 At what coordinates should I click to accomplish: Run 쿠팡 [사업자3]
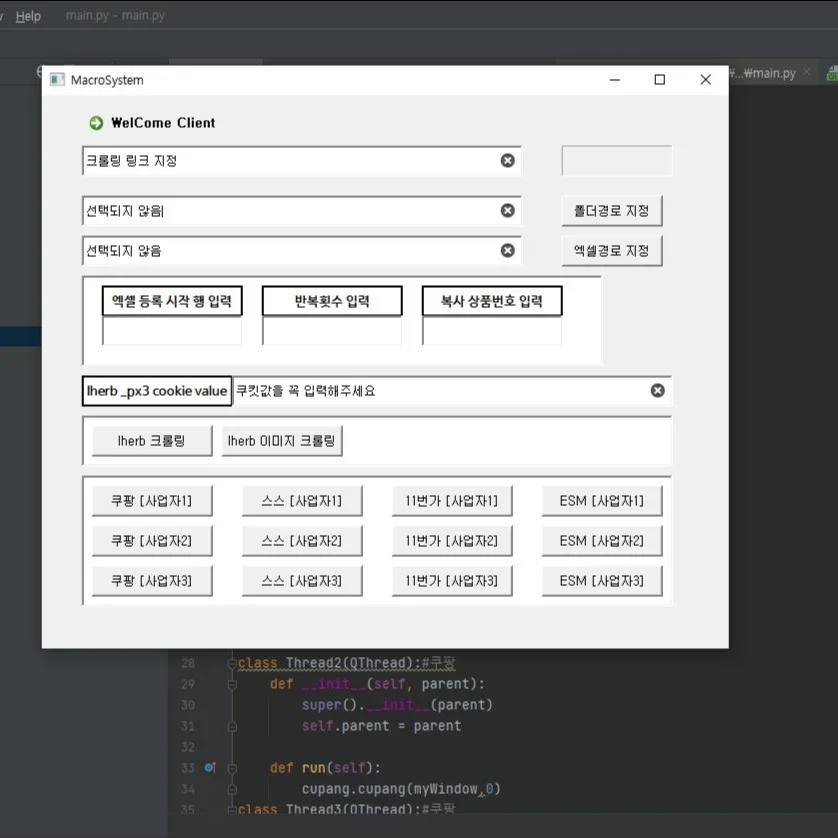pyautogui.click(x=152, y=581)
